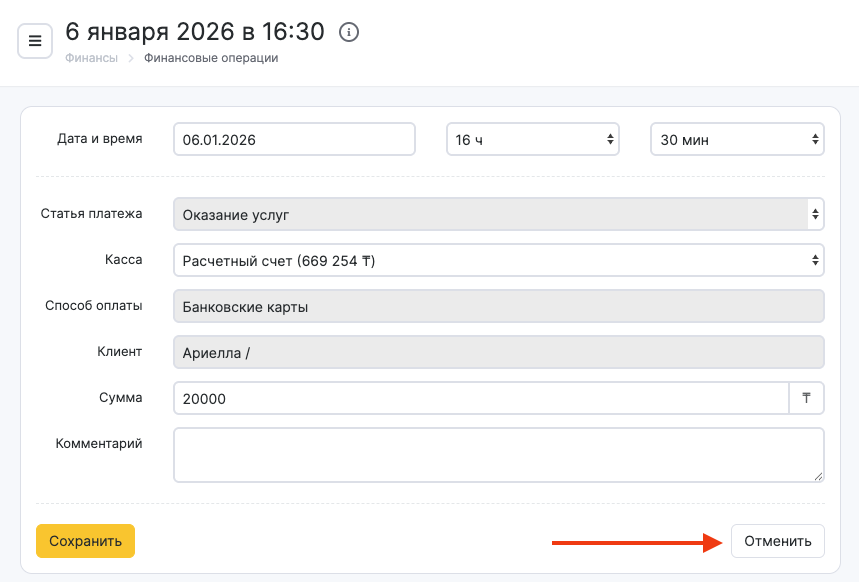The image size is (859, 582).
Task: Expand the hours dropdown showing 16 ч
Action: click(x=532, y=140)
